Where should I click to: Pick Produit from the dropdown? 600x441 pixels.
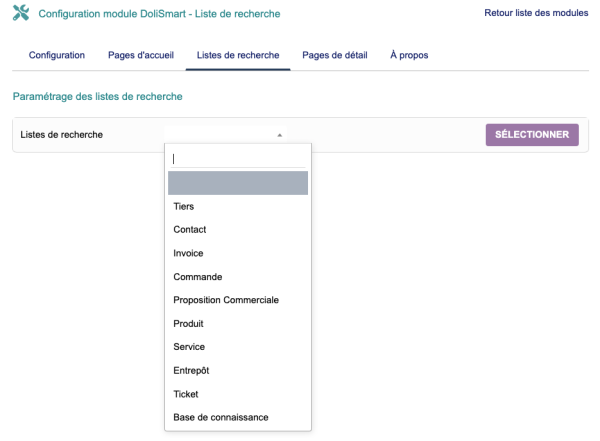[189, 323]
